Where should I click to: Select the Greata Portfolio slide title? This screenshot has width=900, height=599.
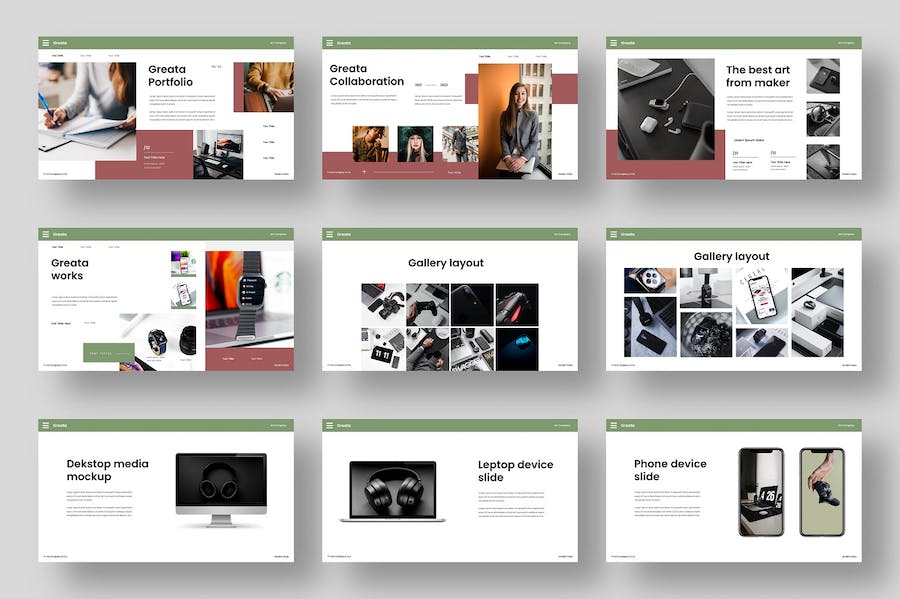coord(170,76)
